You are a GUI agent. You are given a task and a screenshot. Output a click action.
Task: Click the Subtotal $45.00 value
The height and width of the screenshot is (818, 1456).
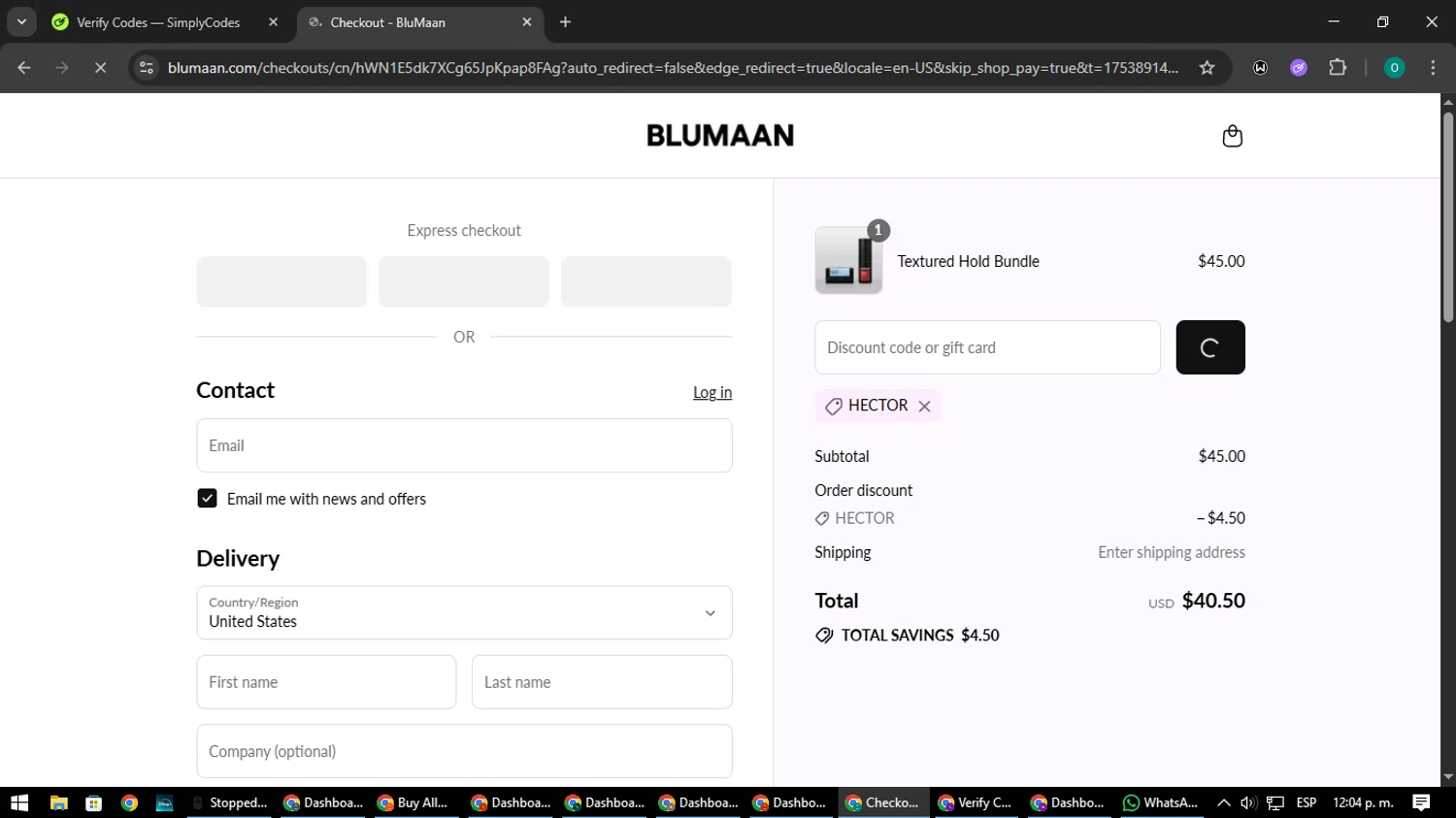tap(1221, 456)
